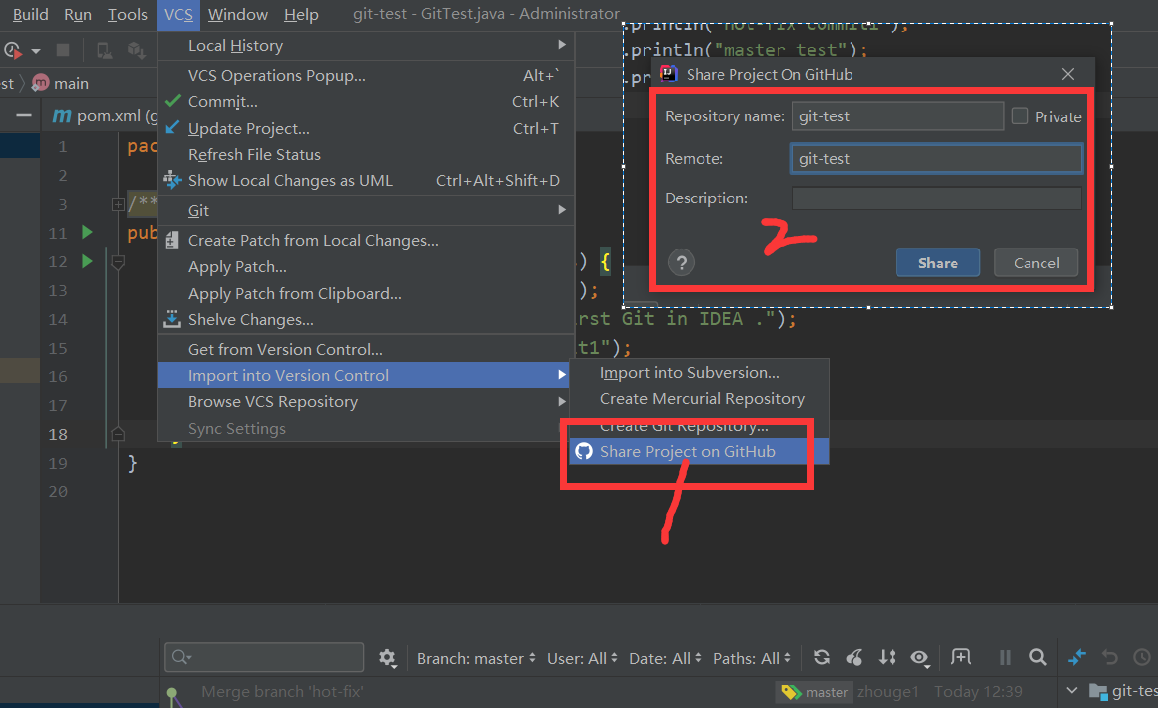Open the Paths: All filter dropdown
The image size is (1158, 708).
[x=752, y=658]
